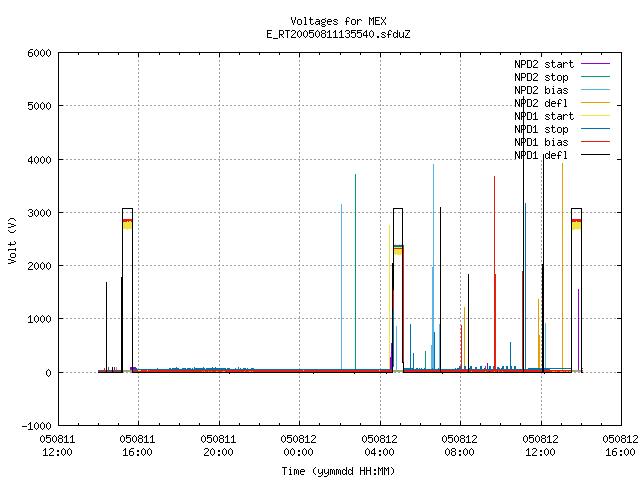Click the 'NPD1 start' legend label
640x480 pixels.
tap(544, 116)
